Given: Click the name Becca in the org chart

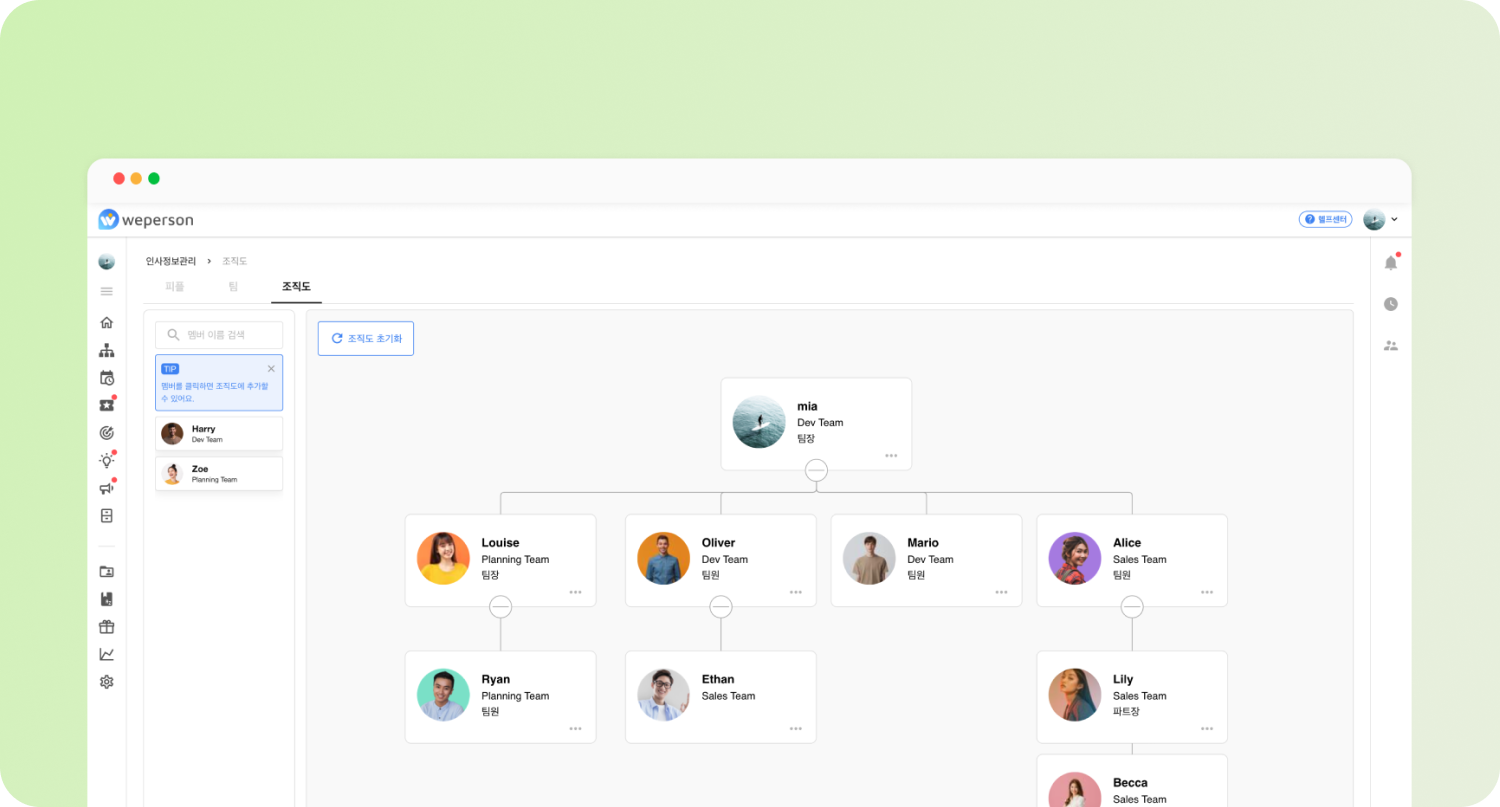Looking at the screenshot, I should point(1130,783).
